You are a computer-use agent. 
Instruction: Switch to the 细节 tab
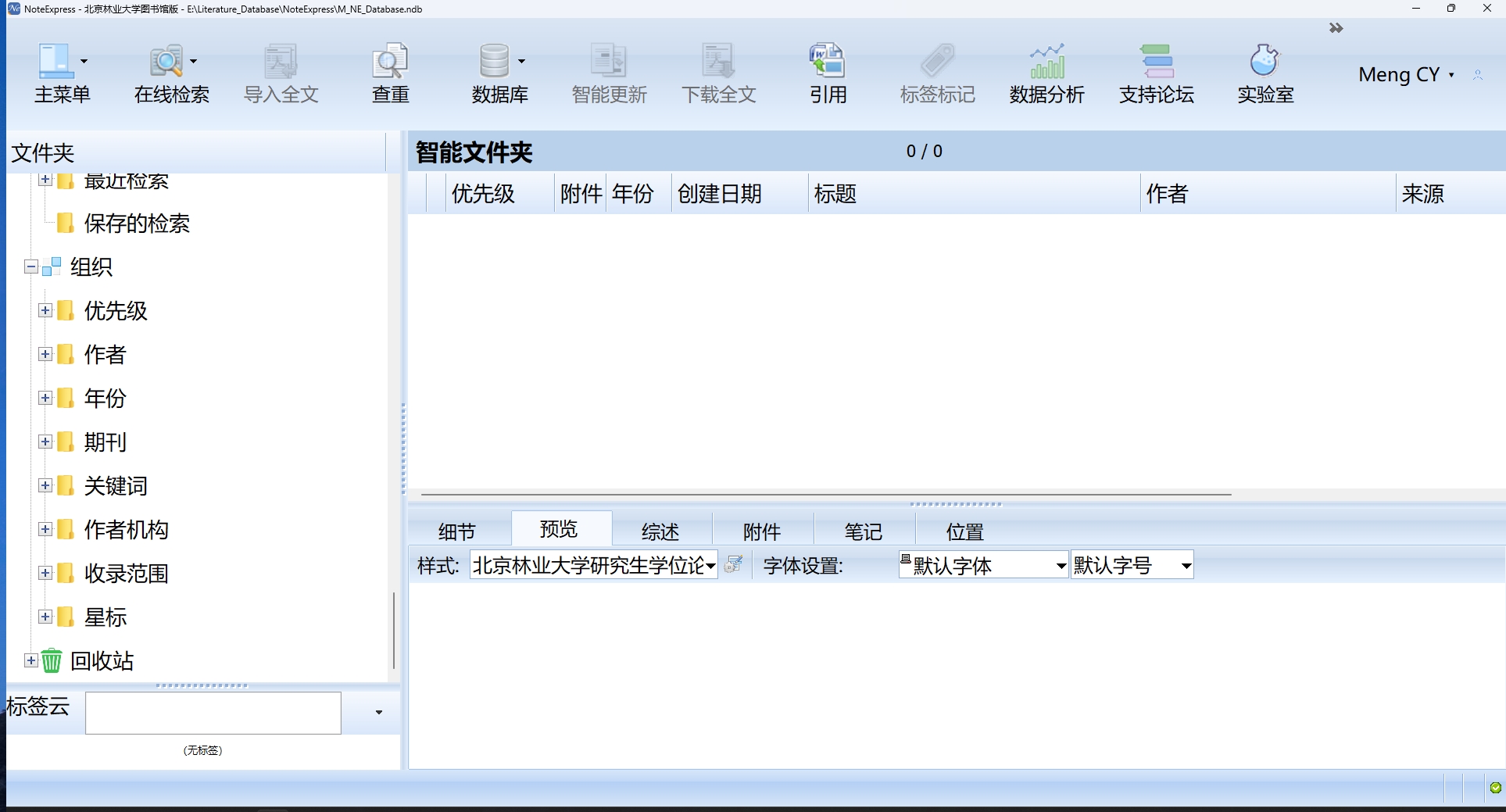(x=457, y=531)
